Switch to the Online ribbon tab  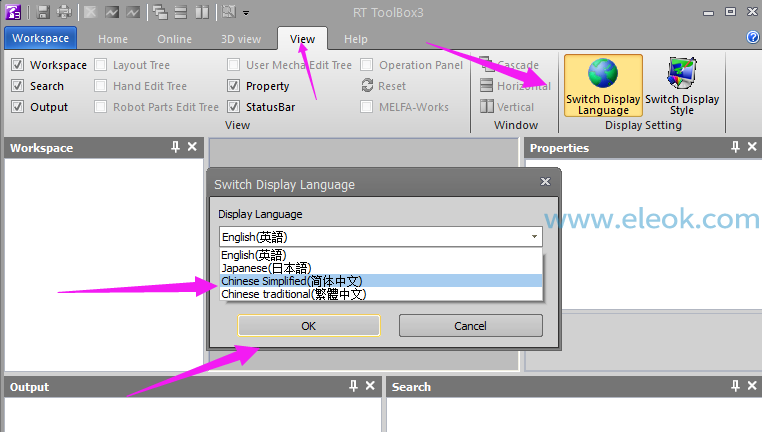click(x=174, y=39)
